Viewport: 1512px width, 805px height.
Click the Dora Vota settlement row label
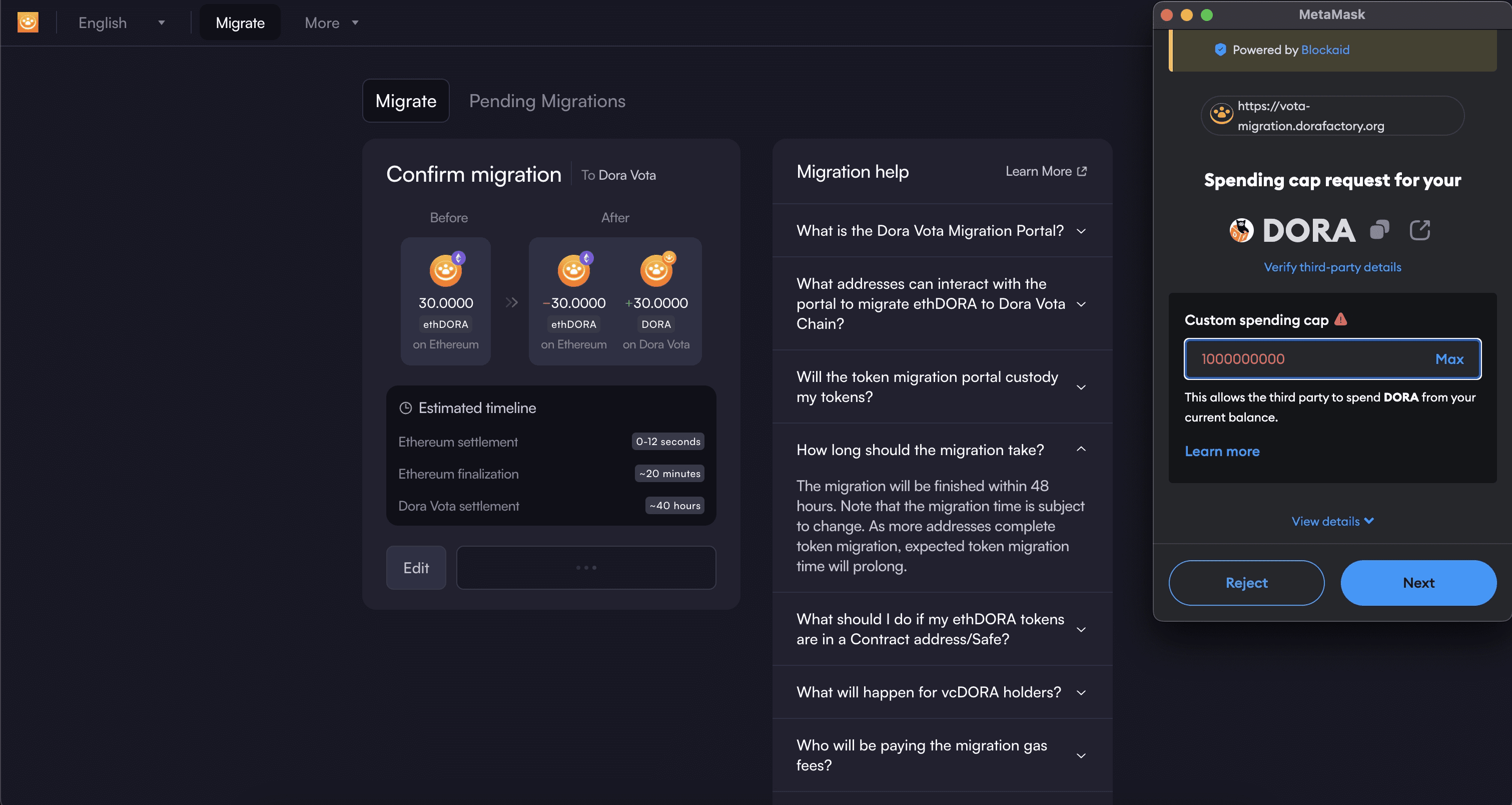point(458,506)
